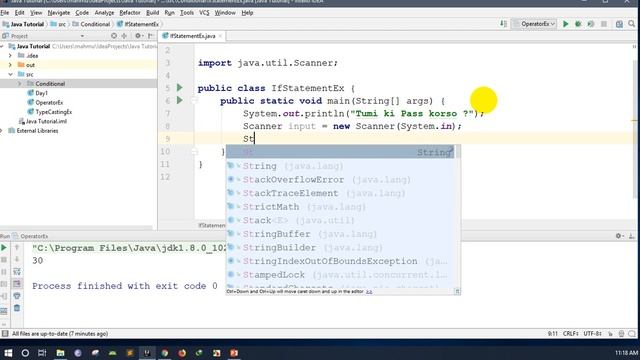Screen dimensions: 640x360
Task: Expand External Libraries node
Action: click(2, 131)
